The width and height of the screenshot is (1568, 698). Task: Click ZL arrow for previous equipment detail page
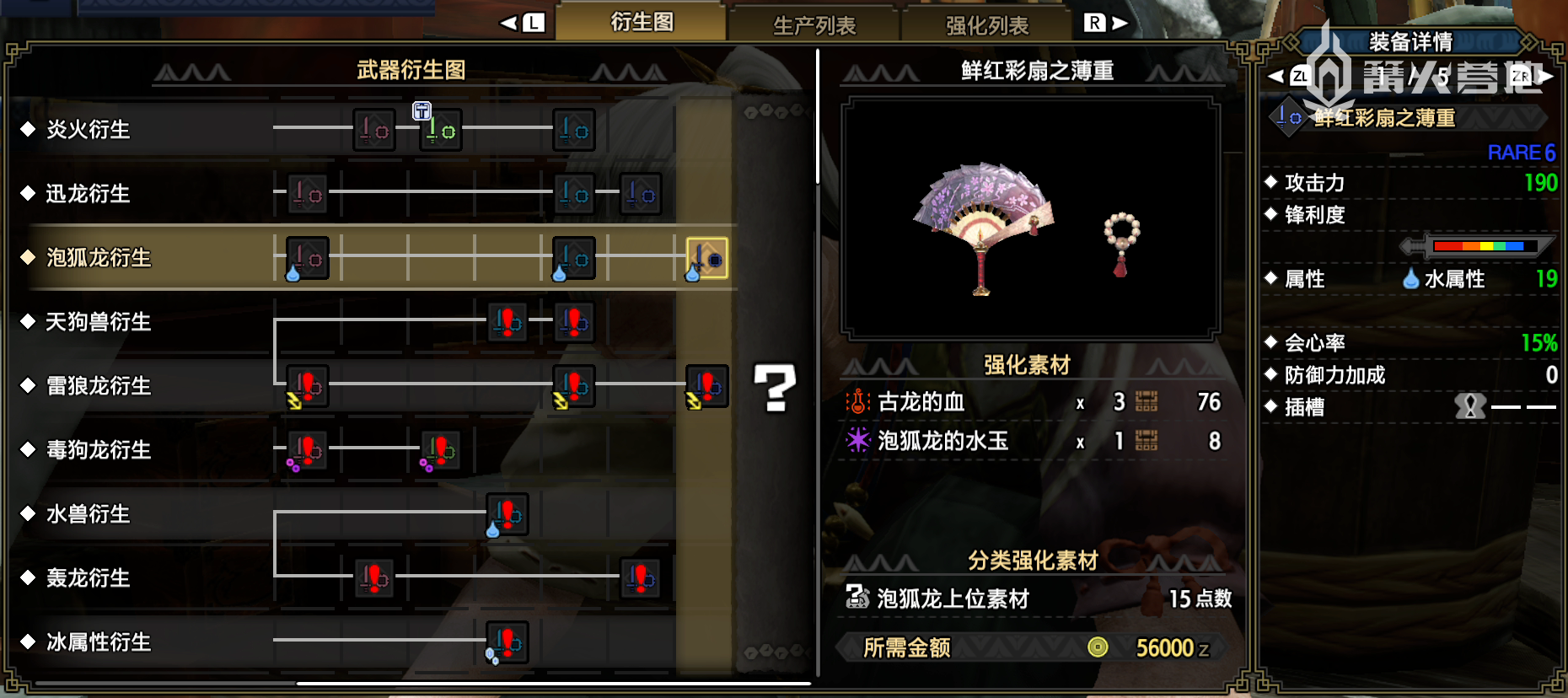[x=1289, y=77]
